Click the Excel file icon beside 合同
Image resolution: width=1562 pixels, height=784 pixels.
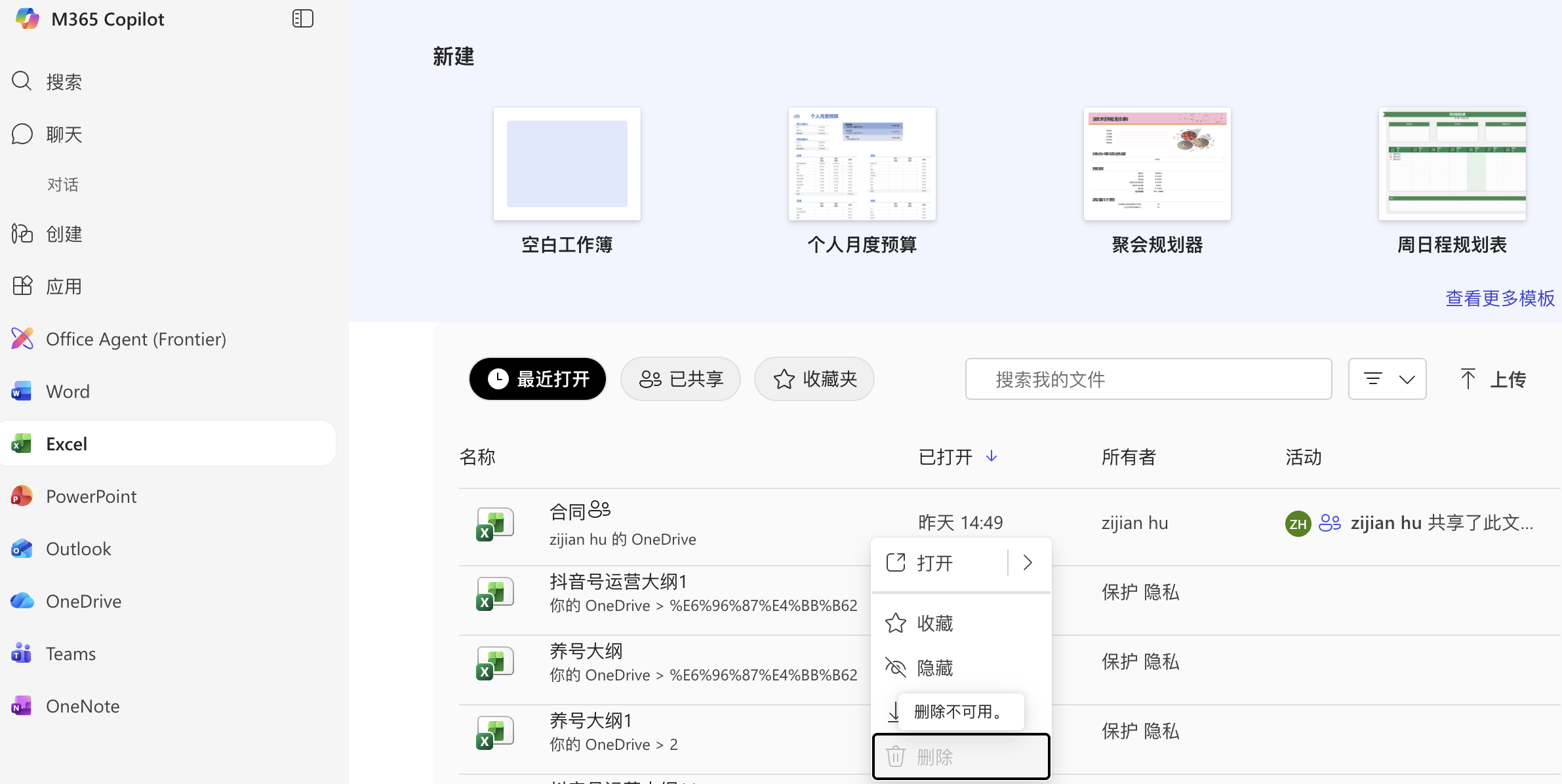(x=495, y=525)
